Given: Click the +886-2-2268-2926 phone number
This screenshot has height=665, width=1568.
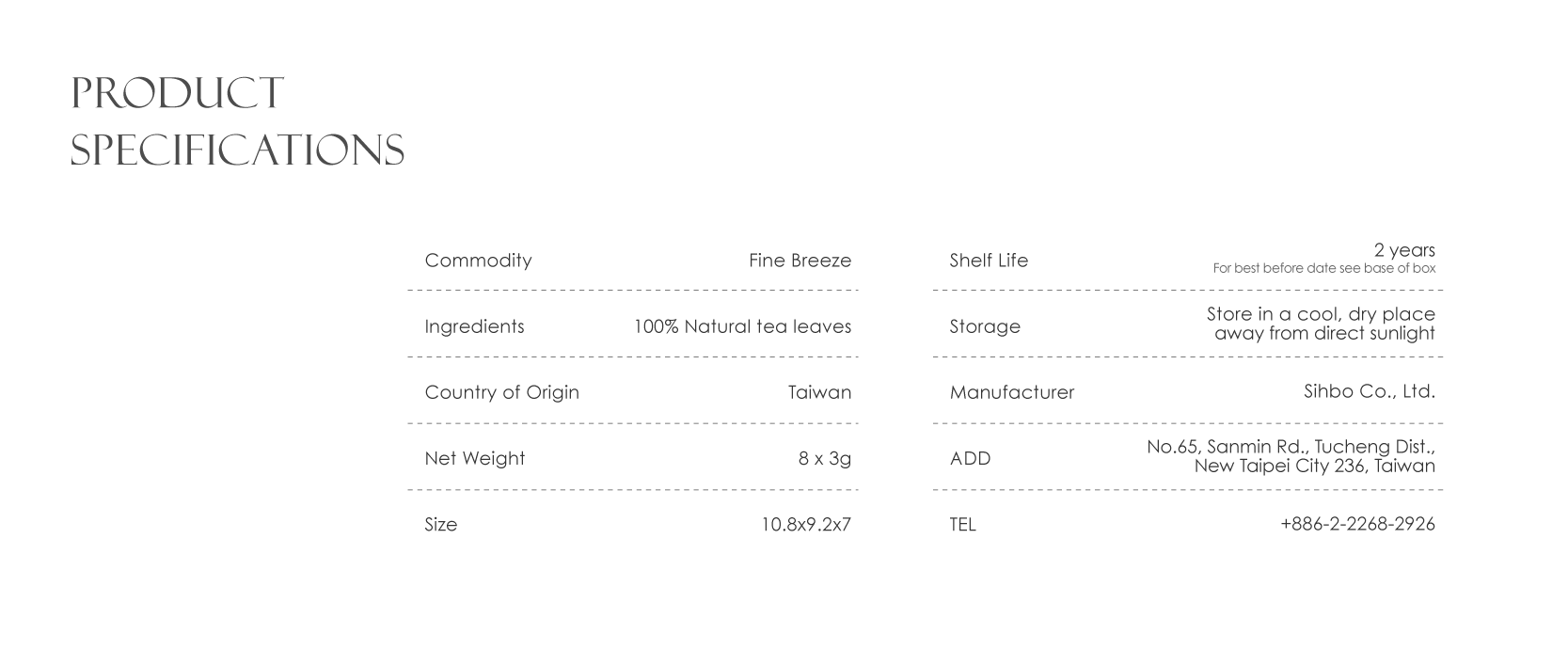Looking at the screenshot, I should [1357, 525].
